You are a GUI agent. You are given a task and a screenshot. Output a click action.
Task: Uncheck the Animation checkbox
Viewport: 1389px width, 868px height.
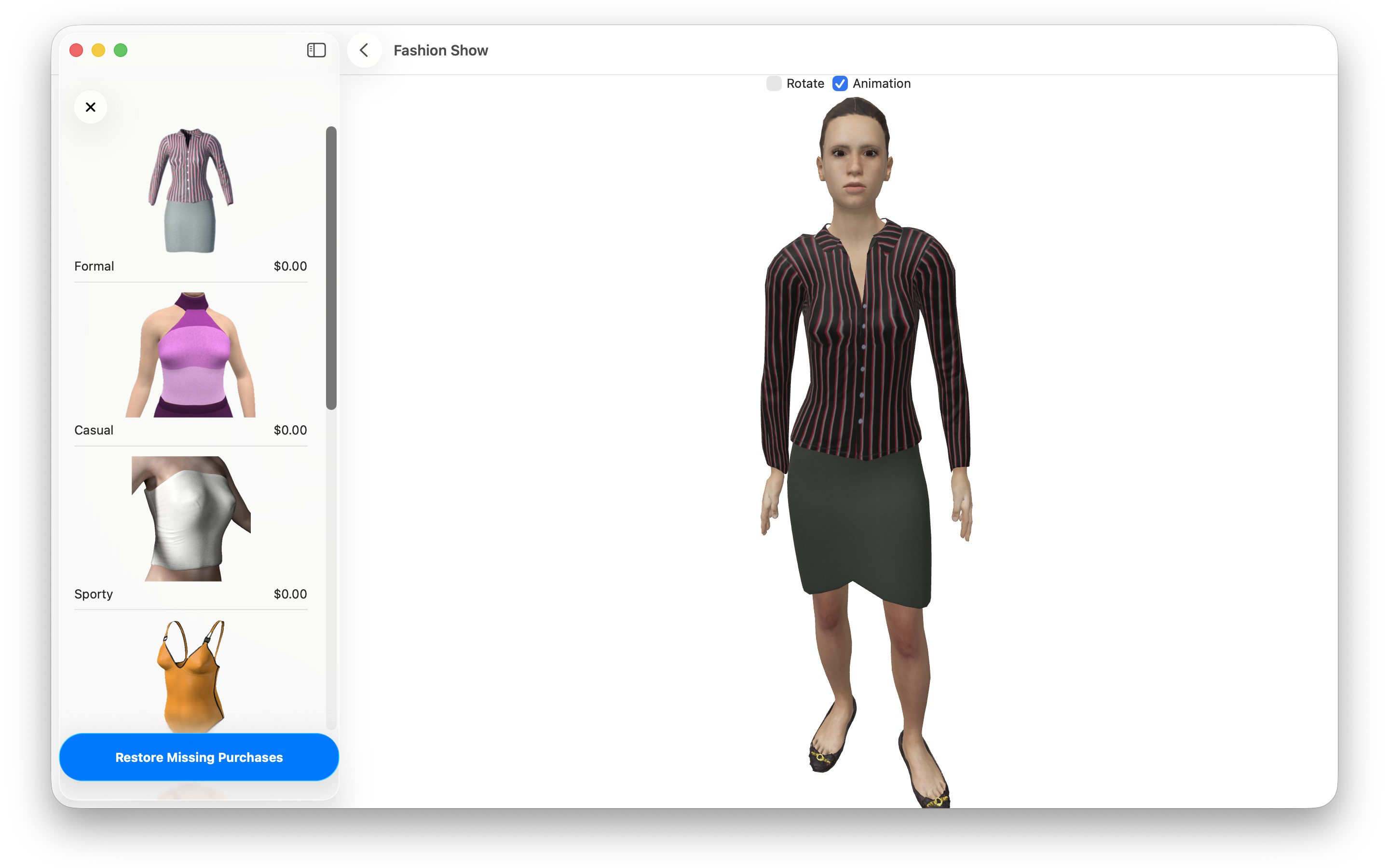[840, 84]
